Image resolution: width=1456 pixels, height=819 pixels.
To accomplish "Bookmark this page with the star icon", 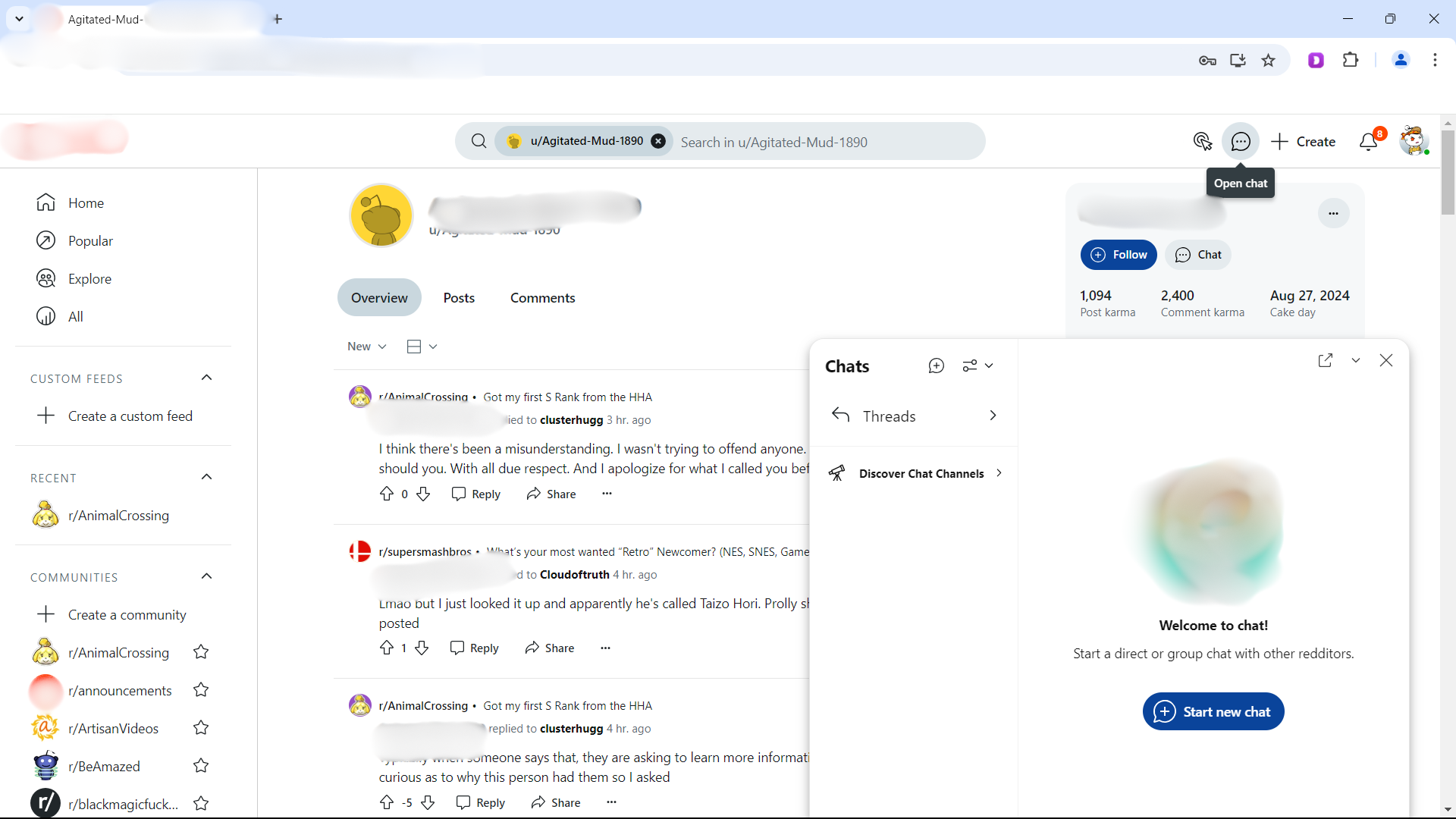I will tap(1268, 61).
